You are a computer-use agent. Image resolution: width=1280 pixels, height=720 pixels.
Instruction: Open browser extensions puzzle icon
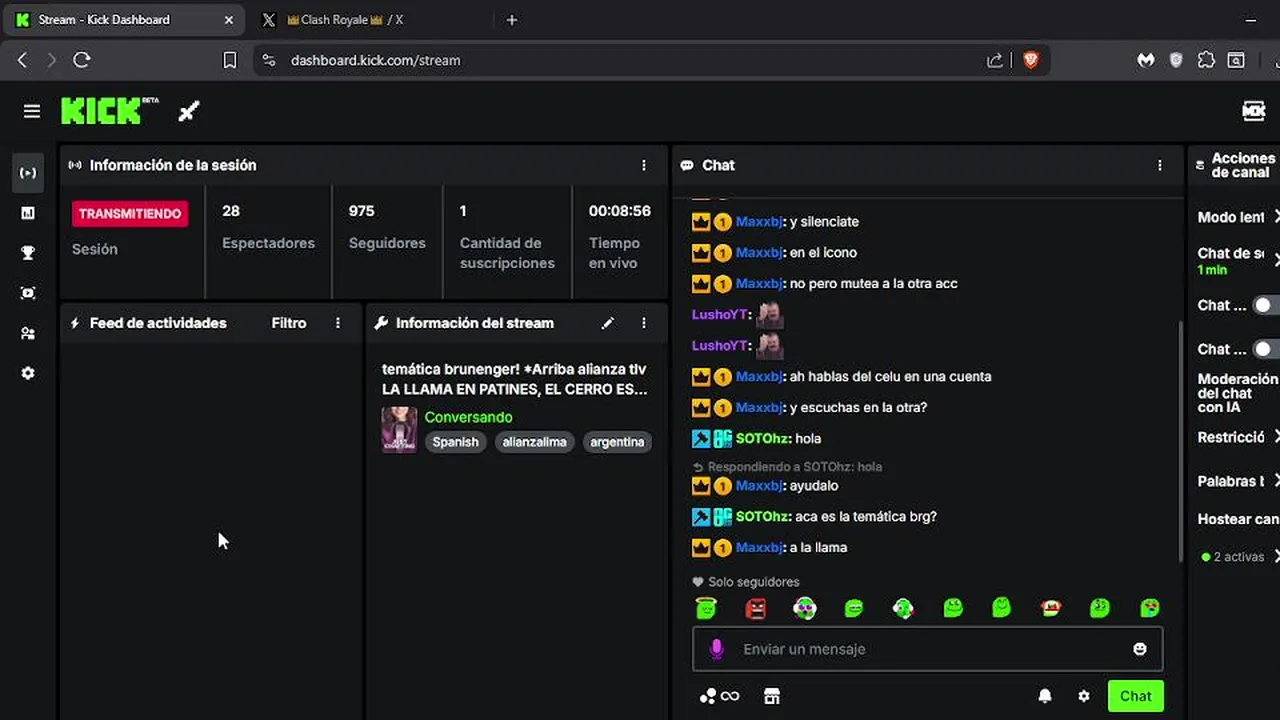click(1206, 60)
